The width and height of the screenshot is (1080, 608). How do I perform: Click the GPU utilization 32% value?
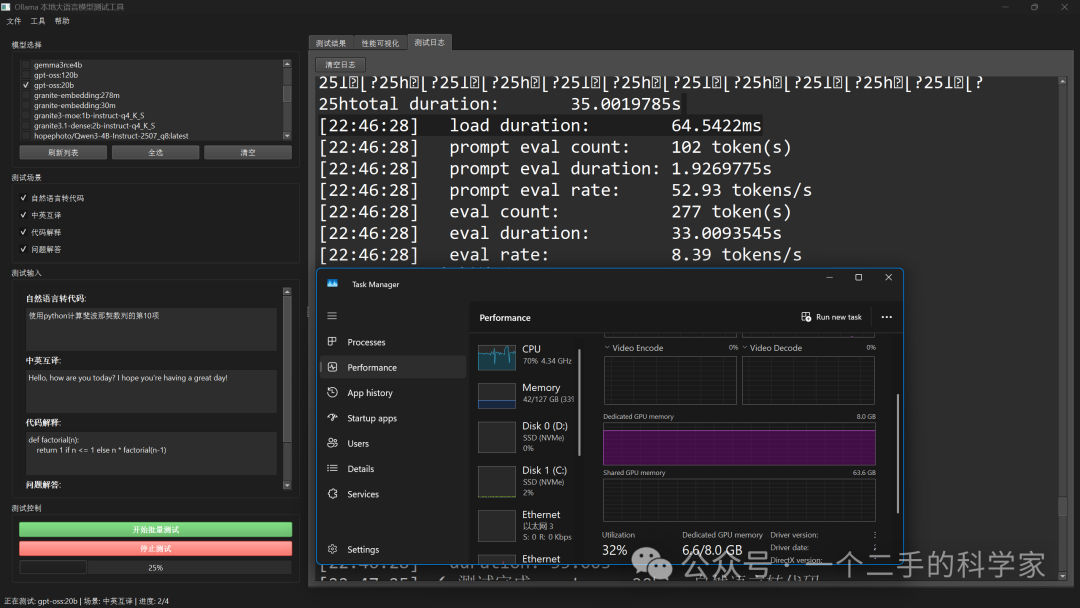coord(614,550)
